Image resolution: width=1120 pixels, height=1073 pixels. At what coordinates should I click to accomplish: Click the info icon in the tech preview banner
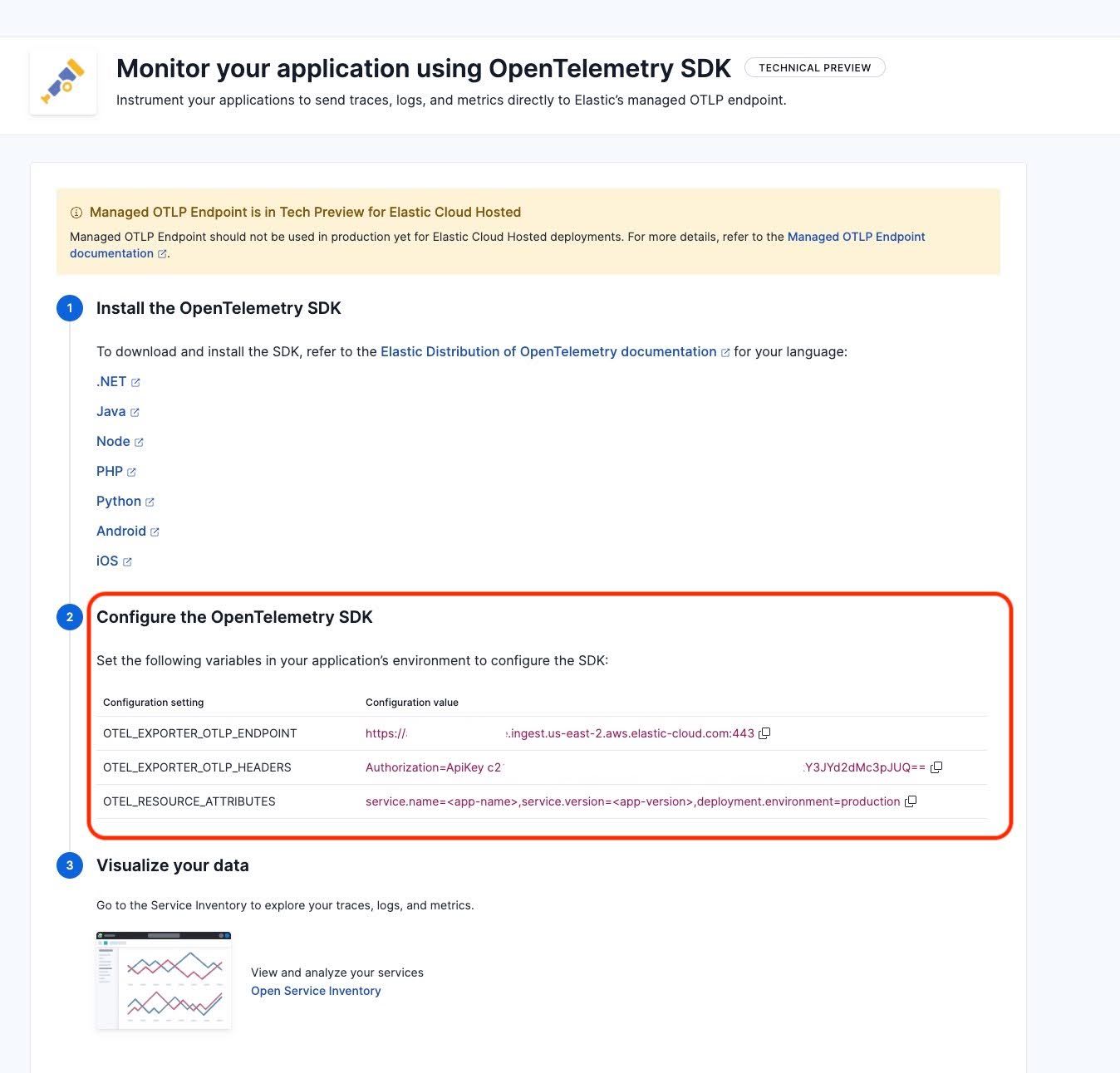76,212
